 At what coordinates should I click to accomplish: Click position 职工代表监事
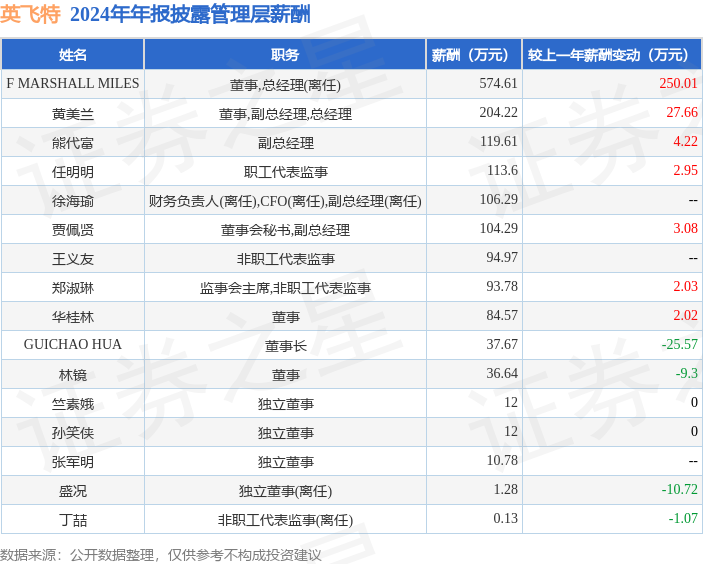pos(285,172)
